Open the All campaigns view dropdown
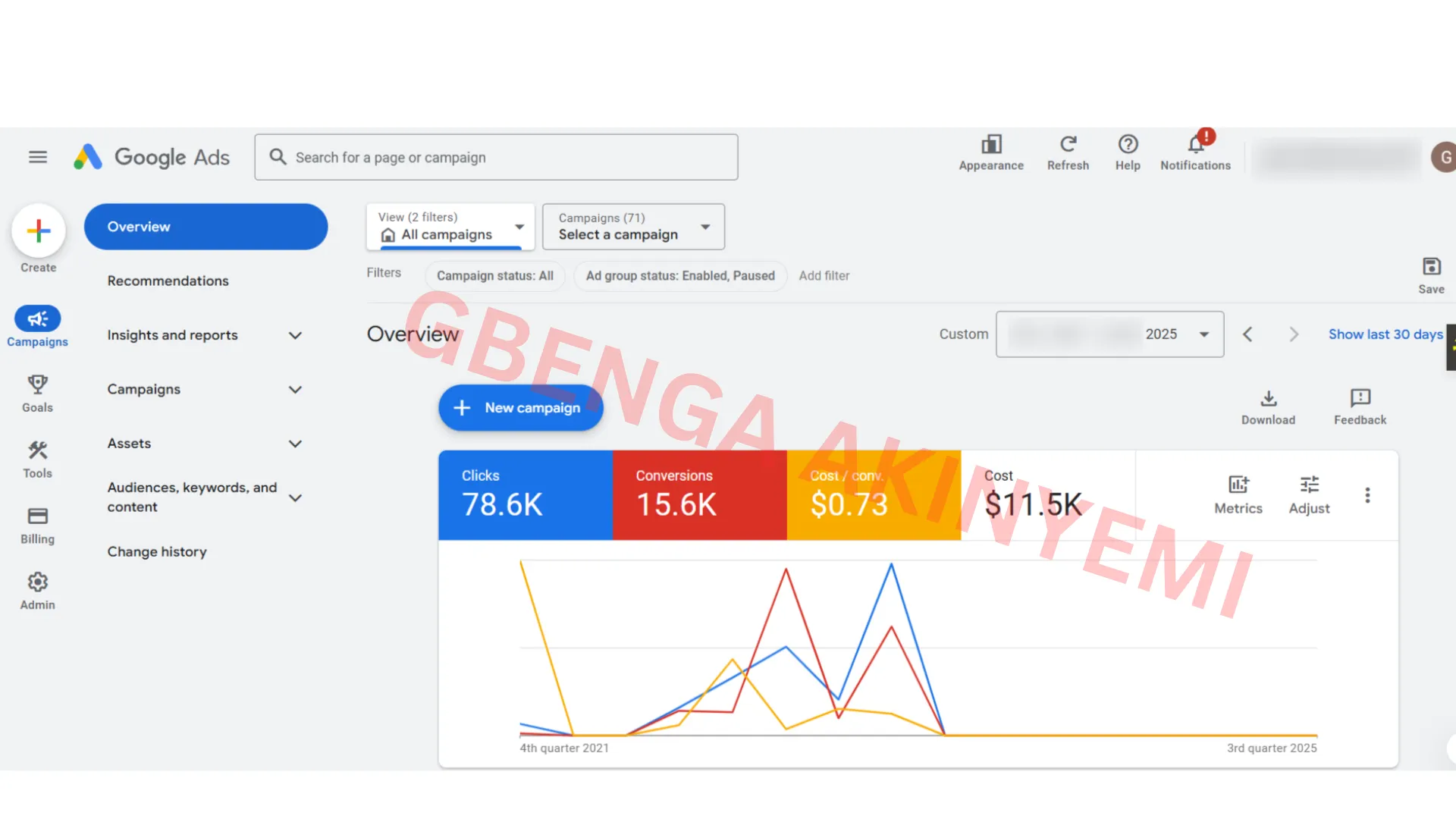The height and width of the screenshot is (819, 1456). coord(450,227)
